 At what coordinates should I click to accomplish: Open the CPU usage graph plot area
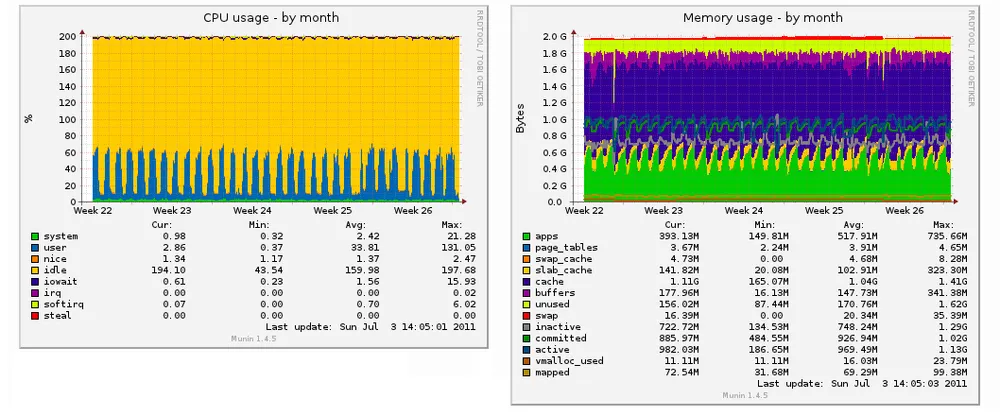click(x=275, y=120)
